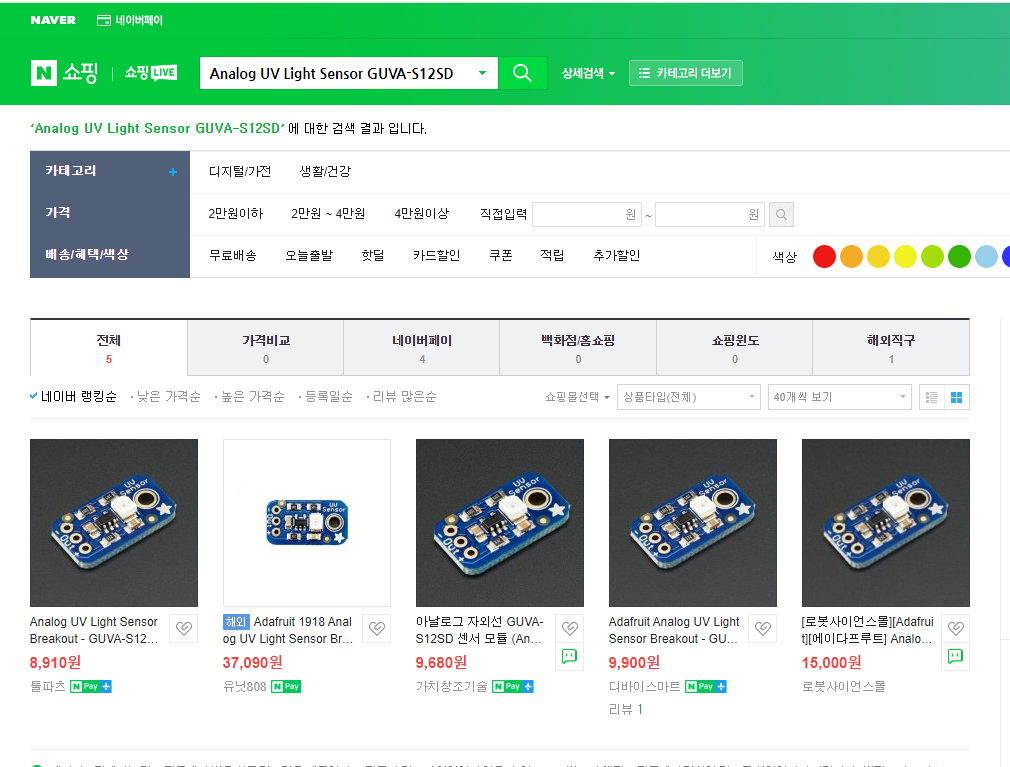Viewport: 1010px width, 767px height.
Task: Switch to grid view icon
Action: (957, 397)
